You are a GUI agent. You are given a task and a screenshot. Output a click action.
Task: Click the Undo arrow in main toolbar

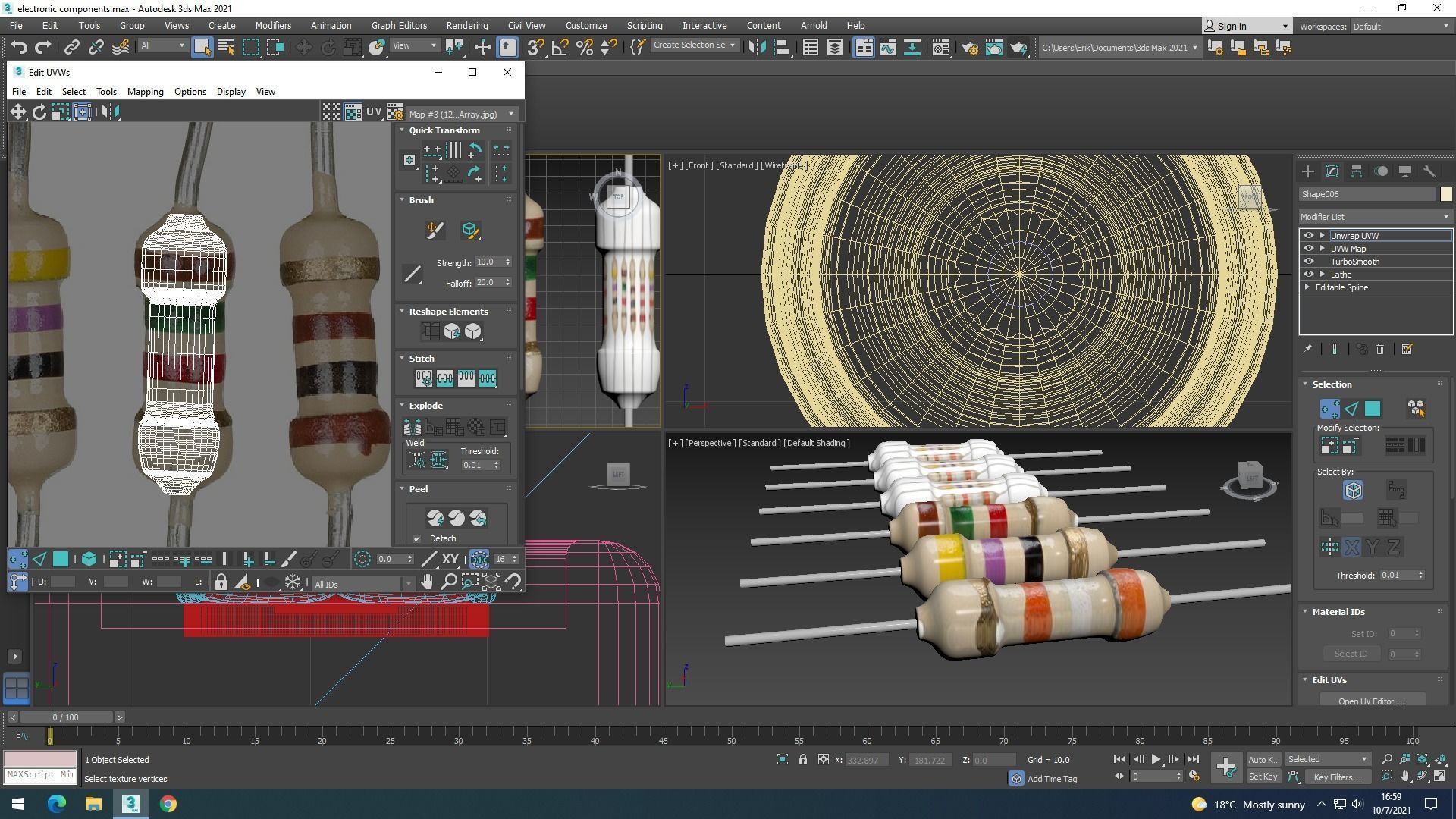coord(19,48)
